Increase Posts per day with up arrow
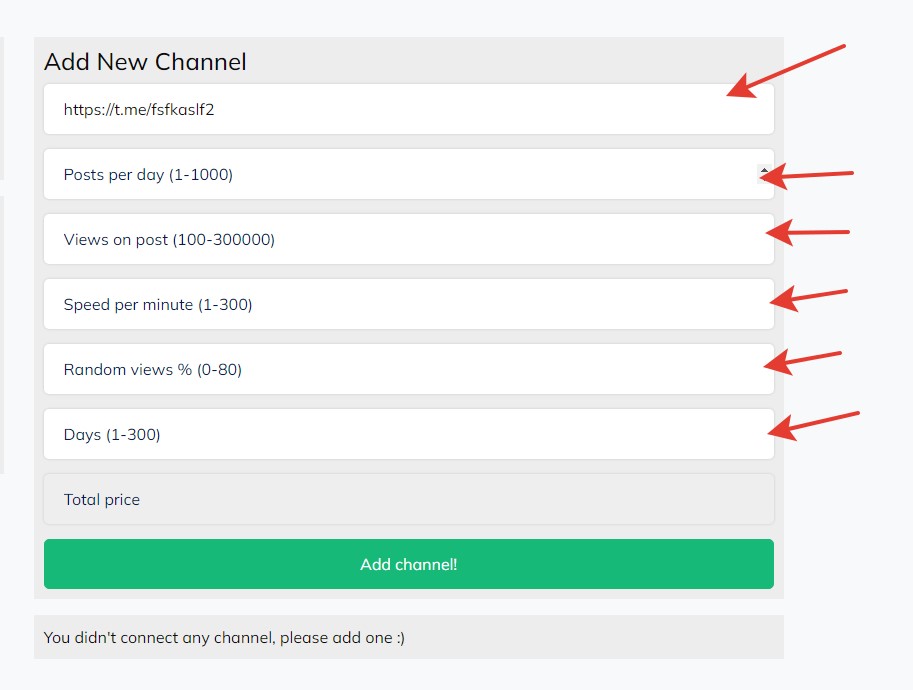Image resolution: width=913 pixels, height=690 pixels. (x=764, y=171)
